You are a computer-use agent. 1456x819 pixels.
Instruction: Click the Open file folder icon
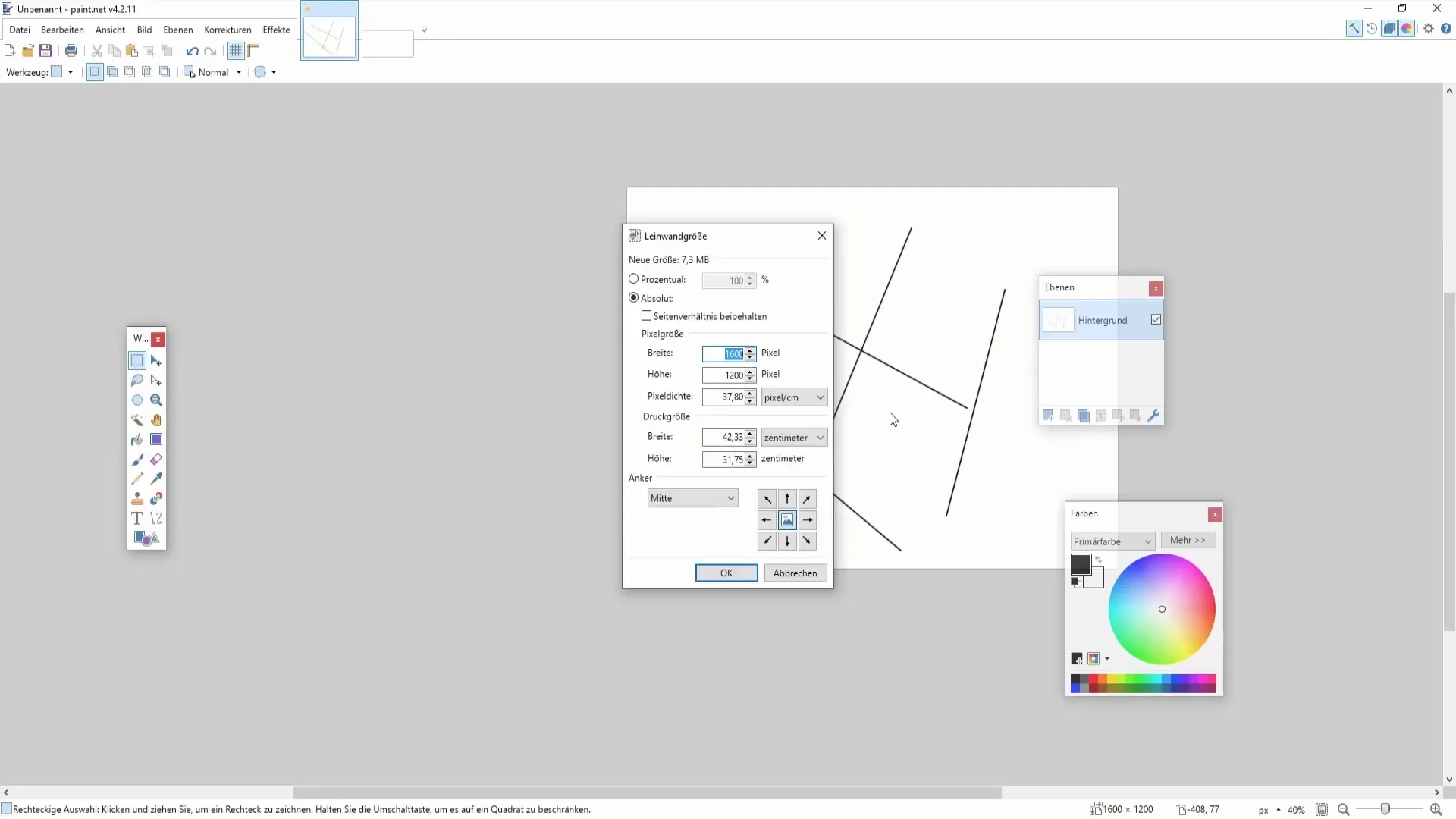point(28,51)
